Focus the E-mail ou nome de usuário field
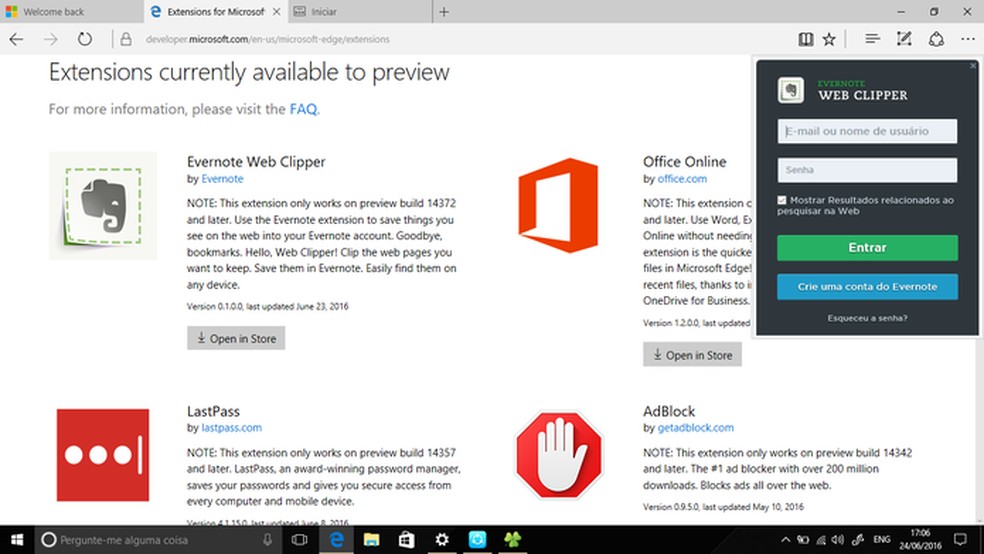The height and width of the screenshot is (554, 984). (x=867, y=131)
